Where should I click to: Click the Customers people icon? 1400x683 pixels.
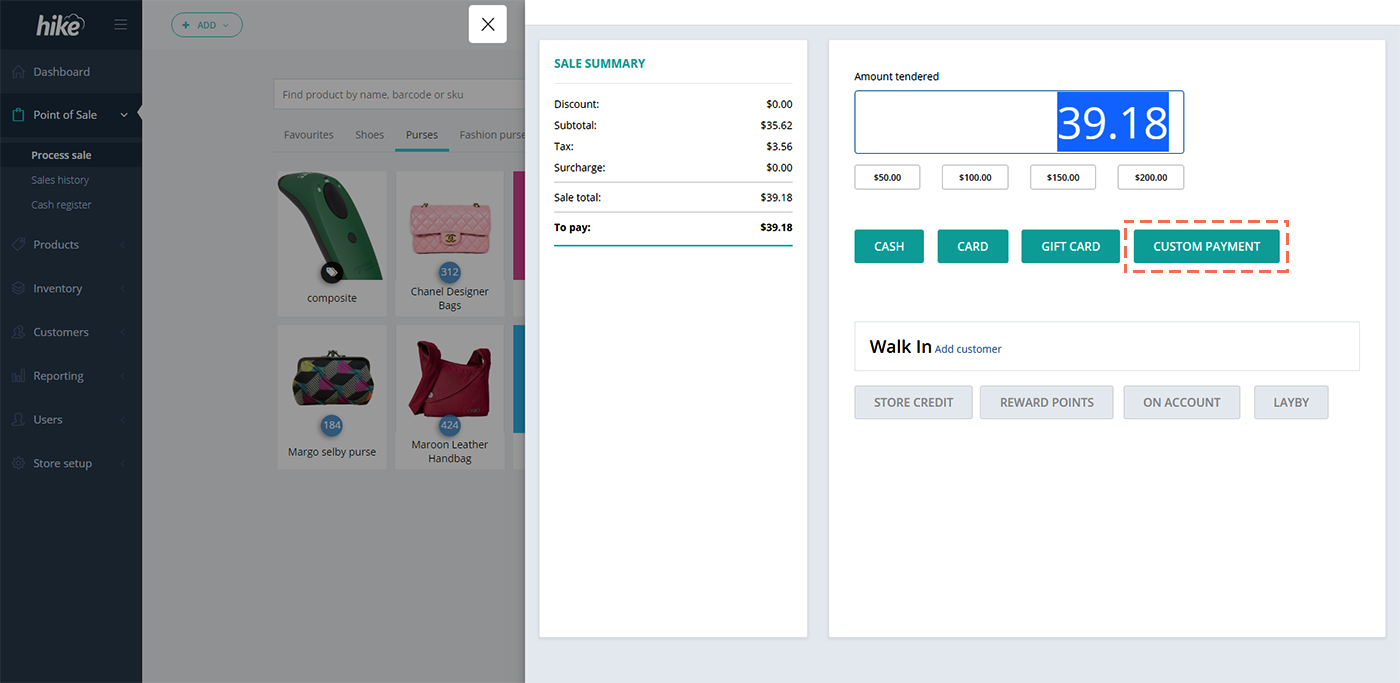coord(18,332)
